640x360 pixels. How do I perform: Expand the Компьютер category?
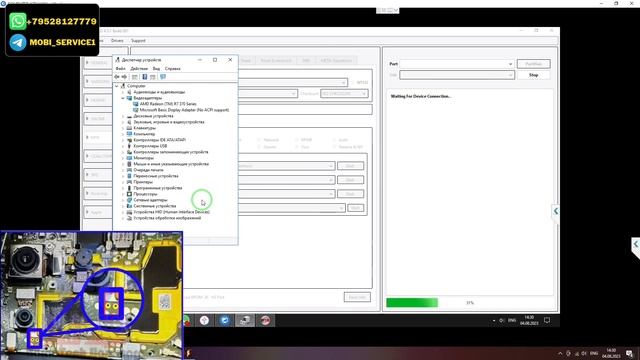pyautogui.click(x=123, y=134)
